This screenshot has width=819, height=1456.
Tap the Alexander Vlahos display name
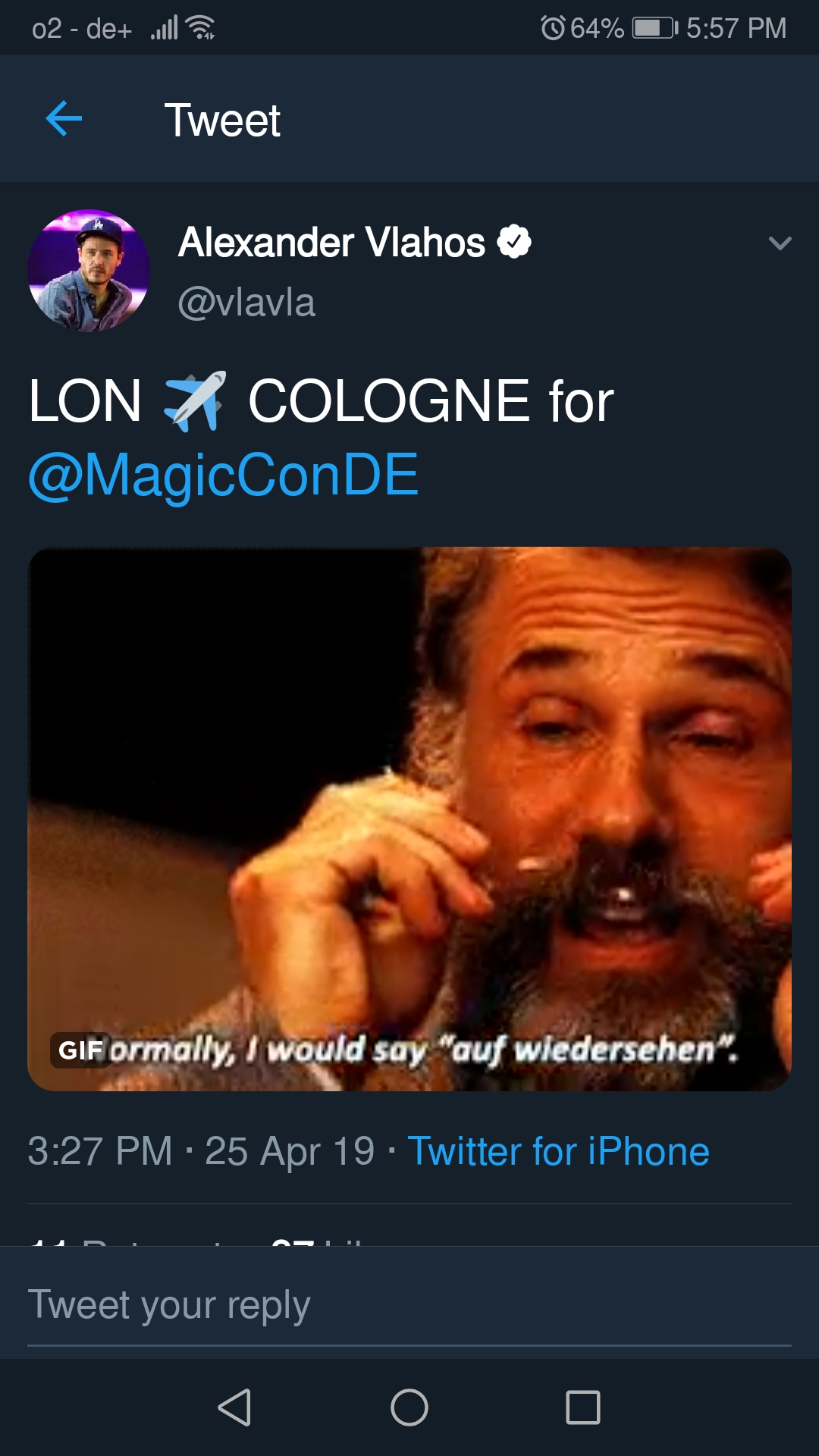click(331, 243)
